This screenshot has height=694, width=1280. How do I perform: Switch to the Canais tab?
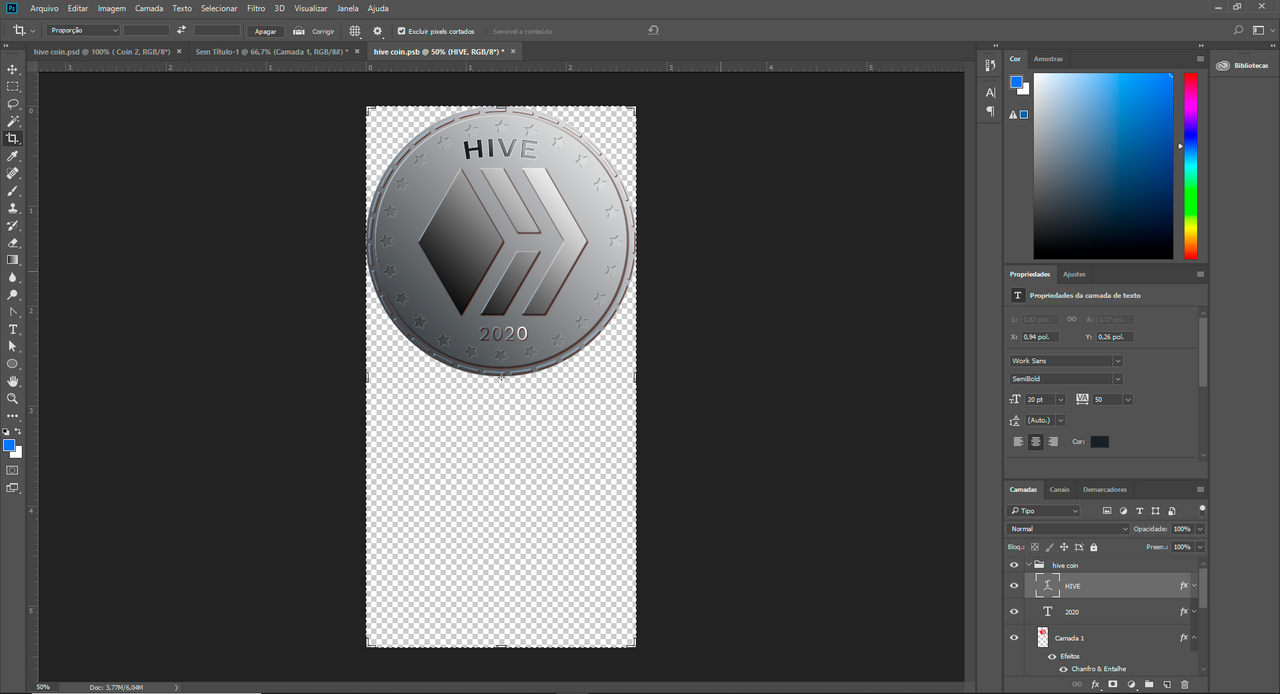tap(1059, 489)
